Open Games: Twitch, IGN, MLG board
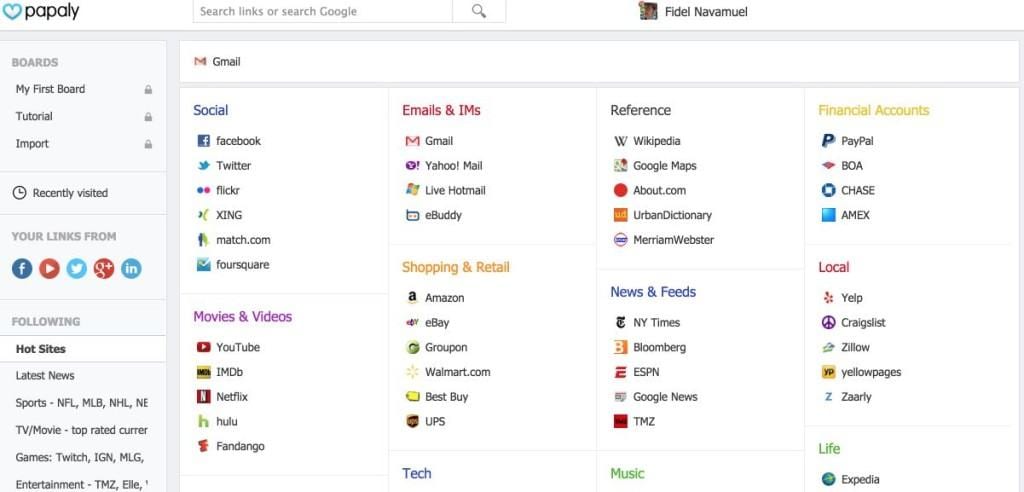This screenshot has height=492, width=1024. pyautogui.click(x=80, y=457)
